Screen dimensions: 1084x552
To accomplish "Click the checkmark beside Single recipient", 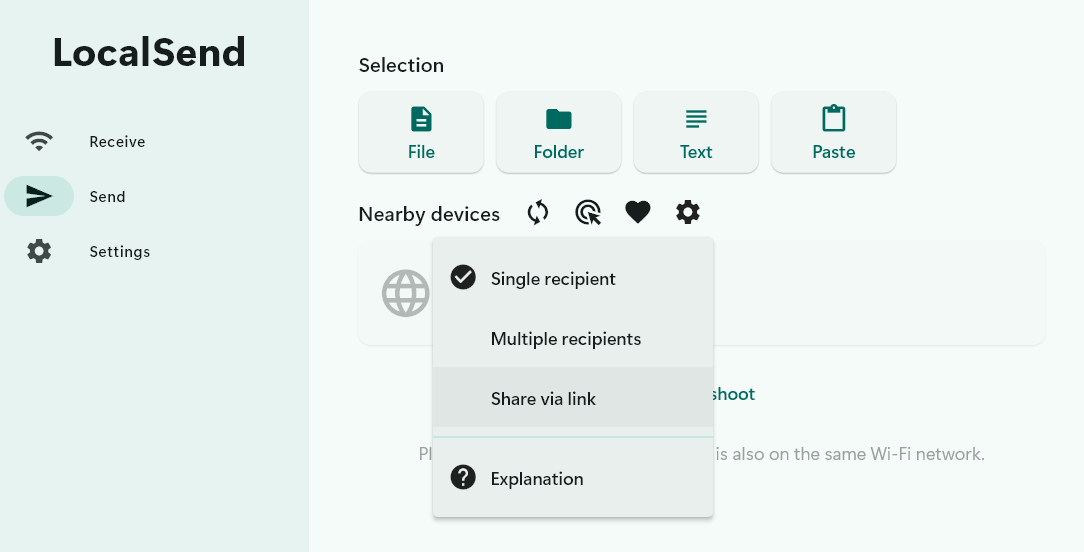I will [463, 278].
